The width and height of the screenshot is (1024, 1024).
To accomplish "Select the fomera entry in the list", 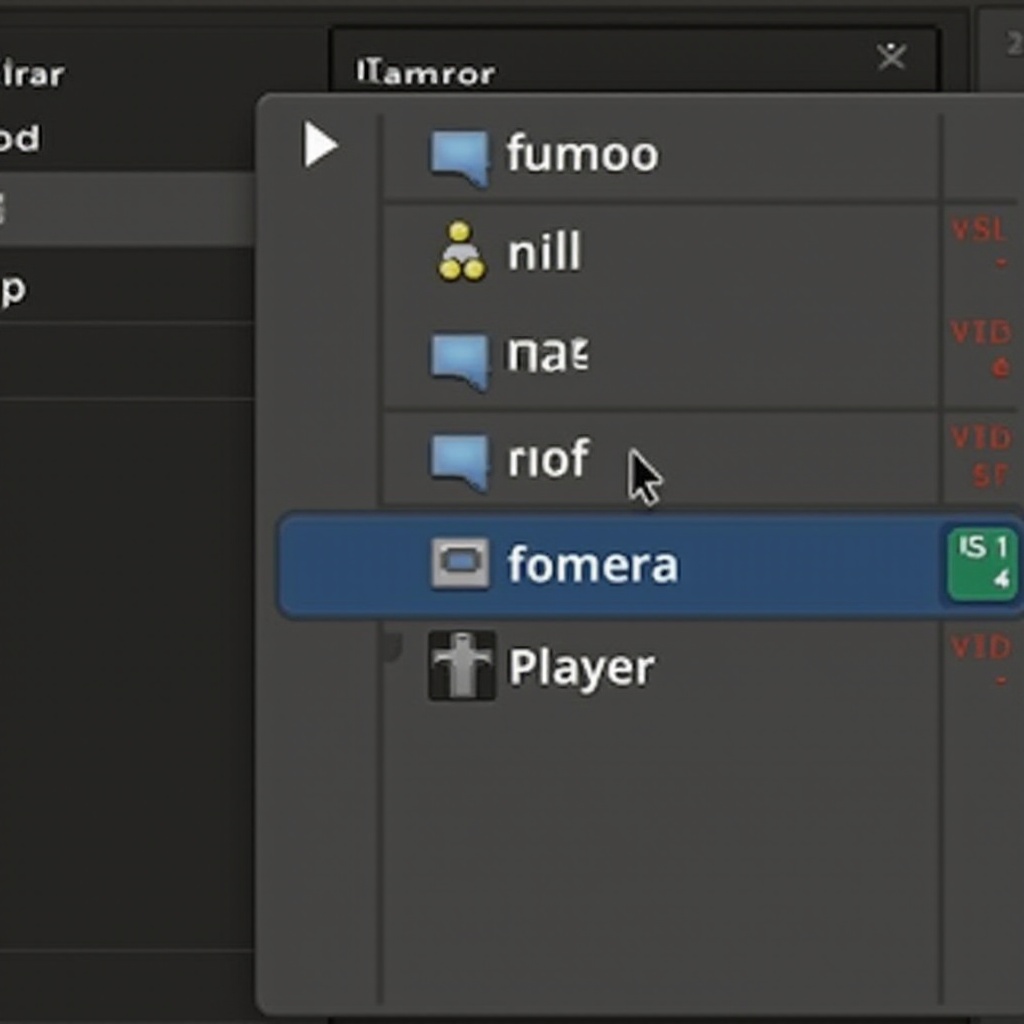I will (x=592, y=565).
